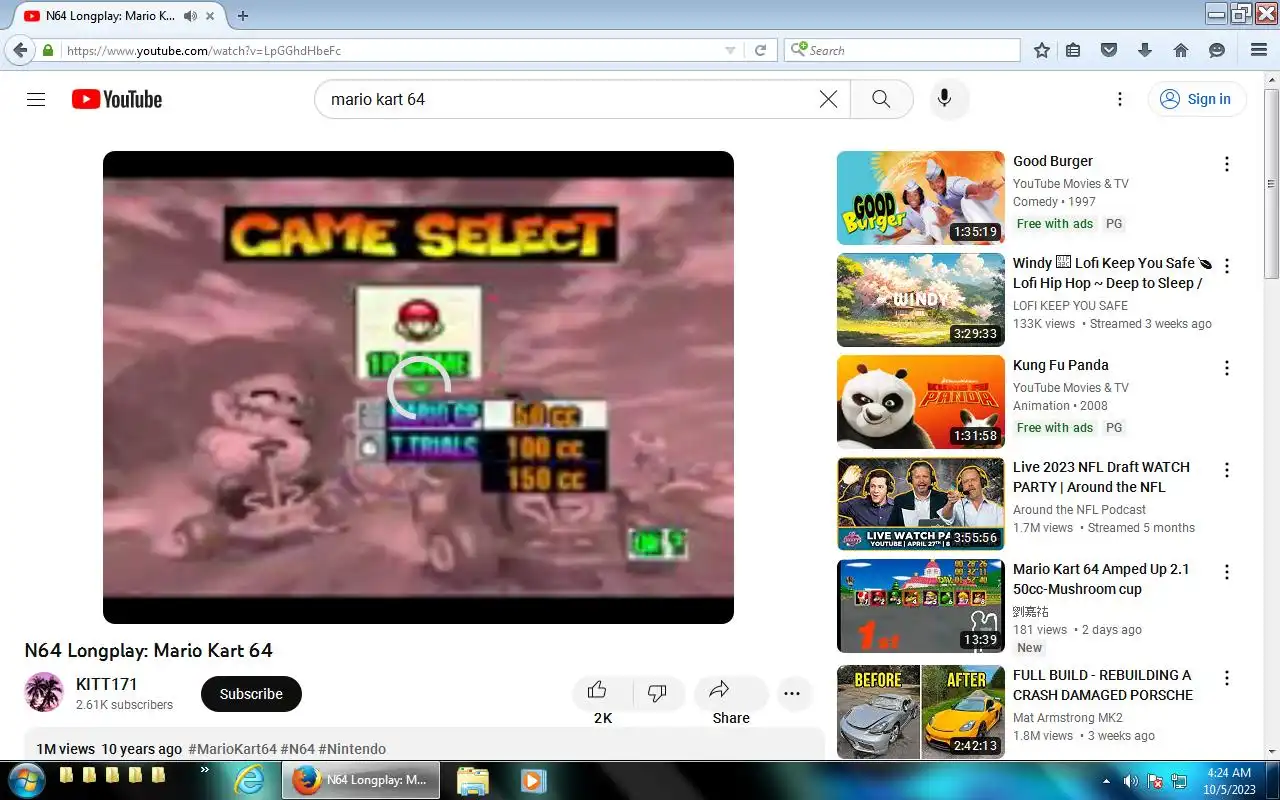Open options for Full Build Porsche video
The width and height of the screenshot is (1280, 800).
pos(1227,678)
